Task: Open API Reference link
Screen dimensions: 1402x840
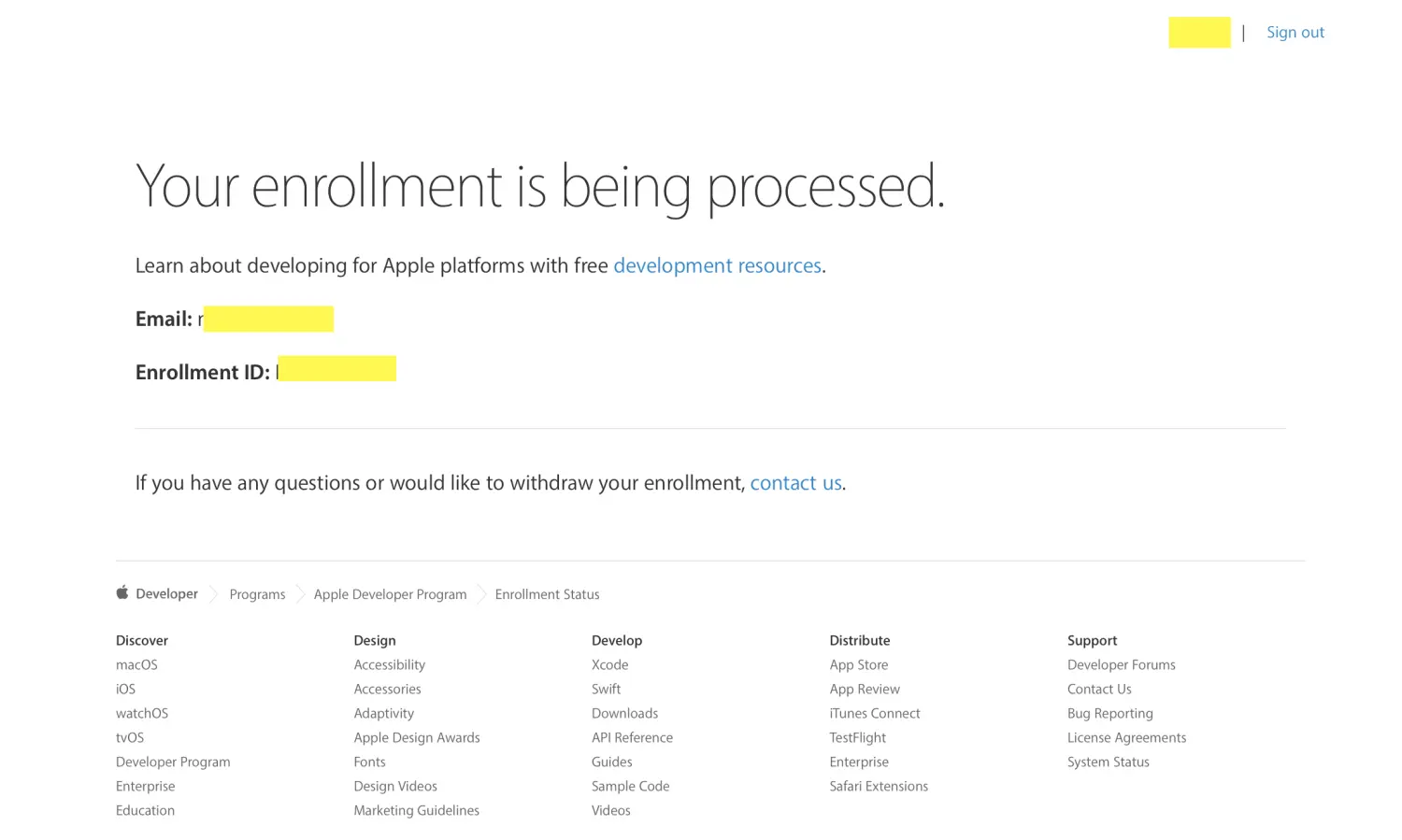Action: pos(632,737)
